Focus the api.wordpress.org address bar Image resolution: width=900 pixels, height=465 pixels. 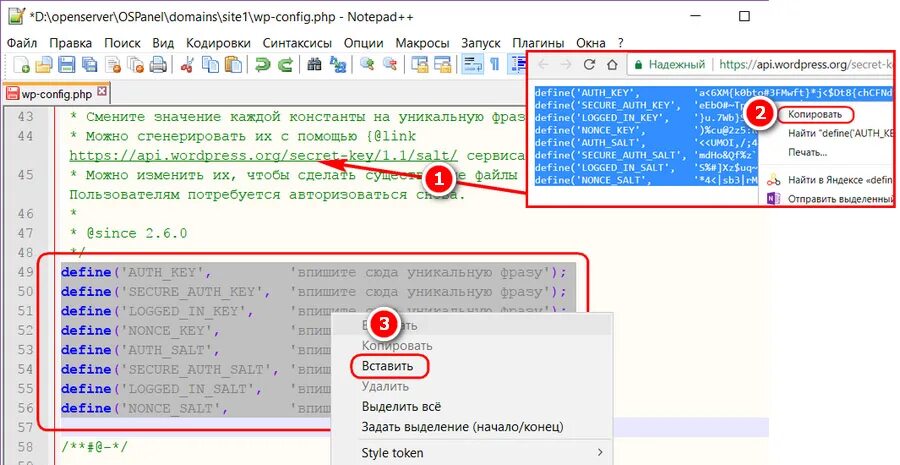[806, 64]
